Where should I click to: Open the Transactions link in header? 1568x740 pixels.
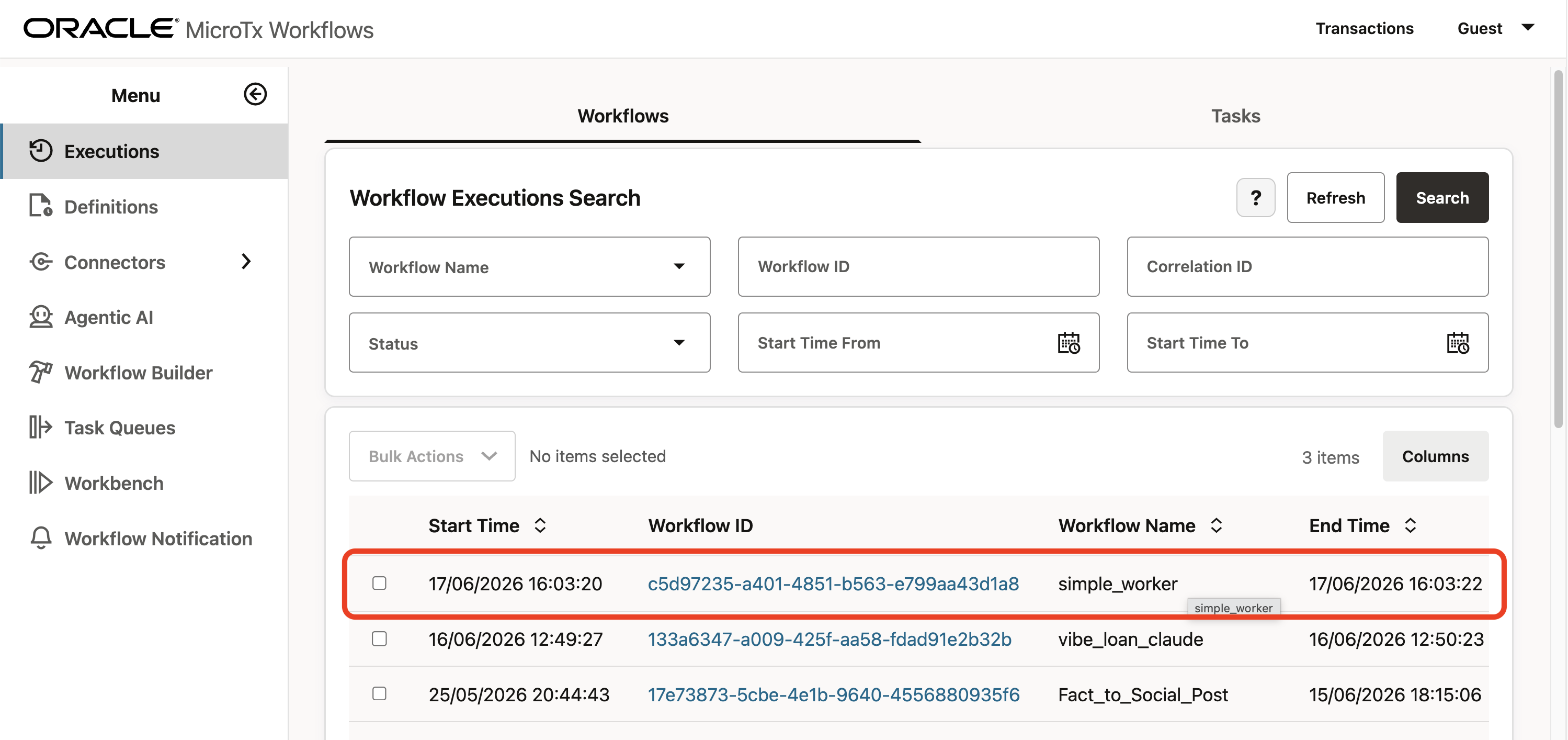click(x=1364, y=29)
